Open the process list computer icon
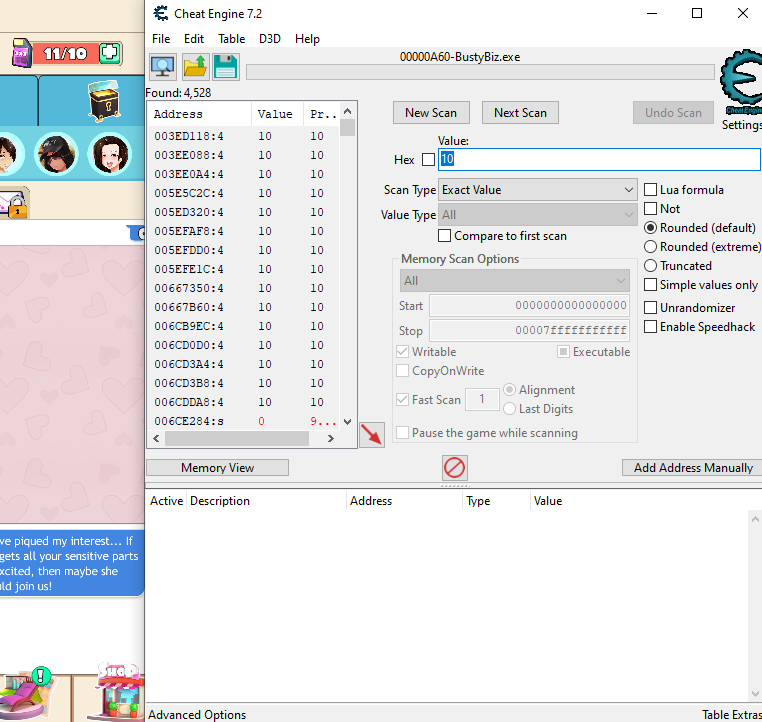 (162, 67)
